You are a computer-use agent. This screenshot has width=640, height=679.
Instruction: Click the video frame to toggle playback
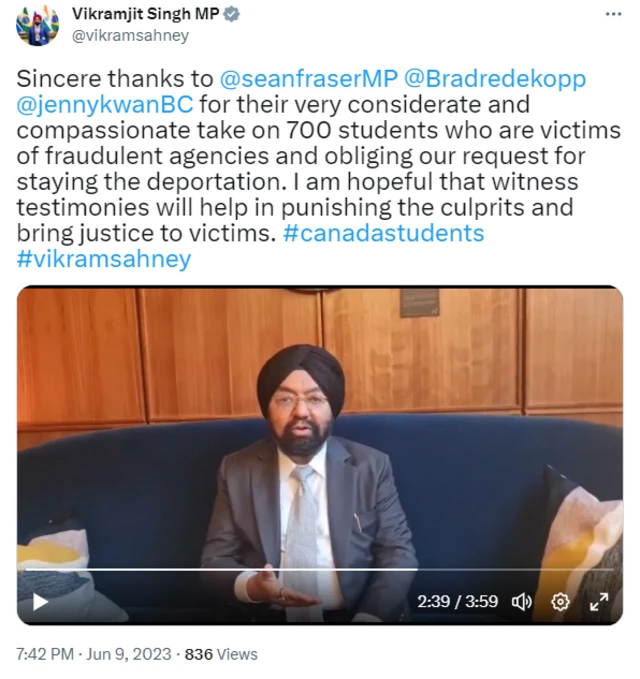tap(320, 424)
